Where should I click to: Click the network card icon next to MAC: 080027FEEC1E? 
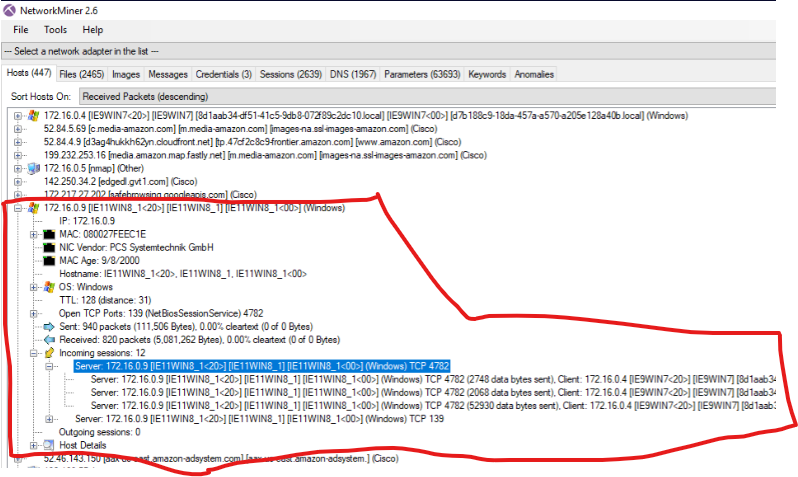[x=50, y=233]
